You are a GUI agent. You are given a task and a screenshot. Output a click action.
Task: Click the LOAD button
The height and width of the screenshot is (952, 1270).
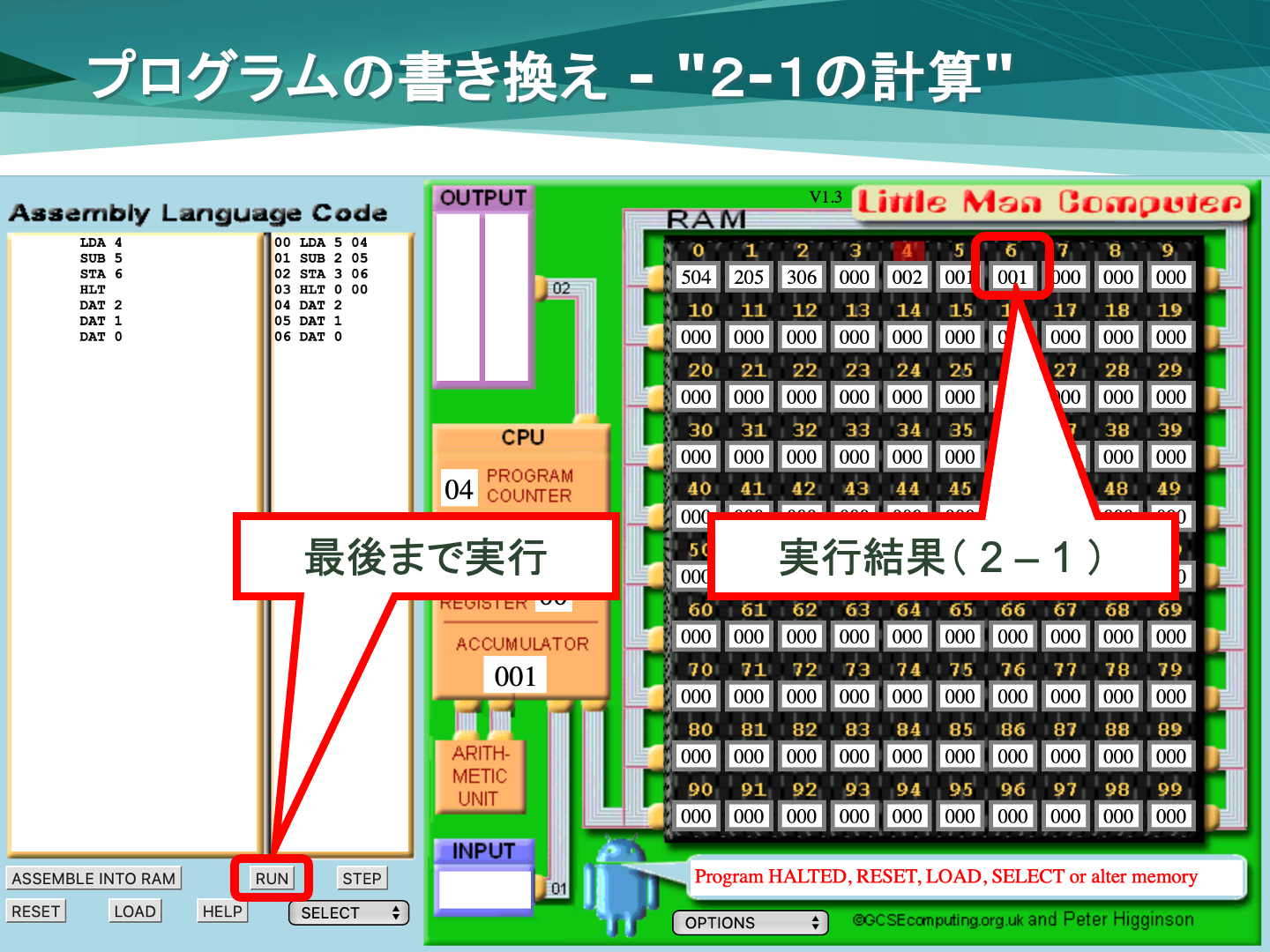(135, 911)
